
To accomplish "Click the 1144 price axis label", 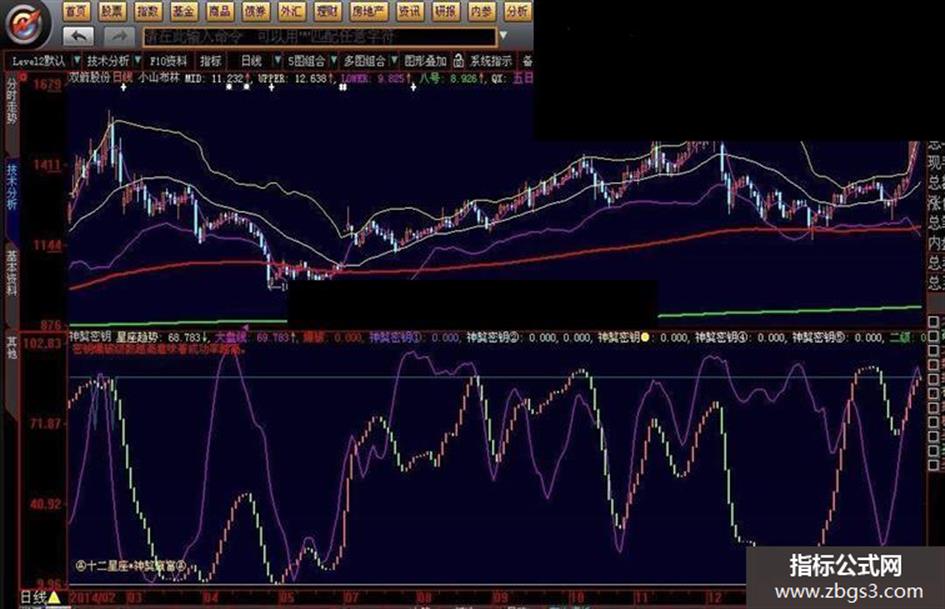I will click(48, 245).
